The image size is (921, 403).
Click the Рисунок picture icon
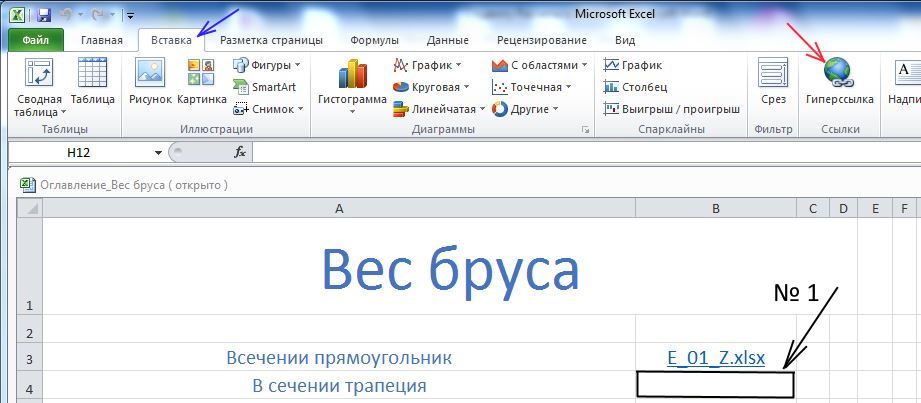[x=150, y=74]
